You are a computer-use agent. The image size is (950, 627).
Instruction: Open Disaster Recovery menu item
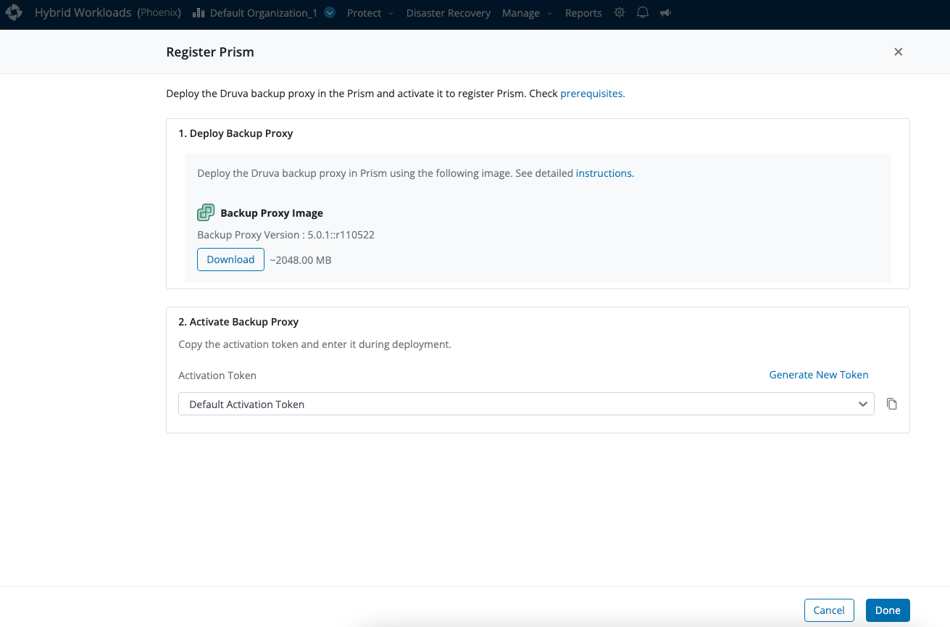coord(448,13)
